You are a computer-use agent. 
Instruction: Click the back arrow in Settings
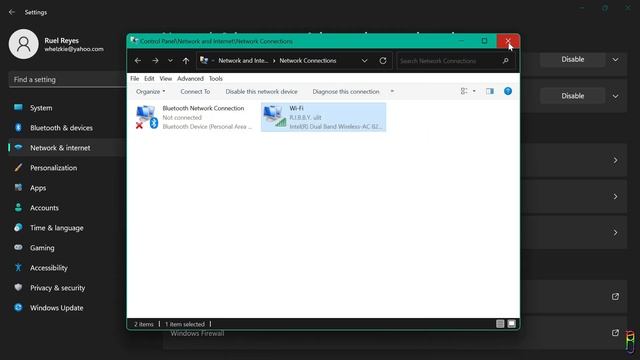pos(12,12)
